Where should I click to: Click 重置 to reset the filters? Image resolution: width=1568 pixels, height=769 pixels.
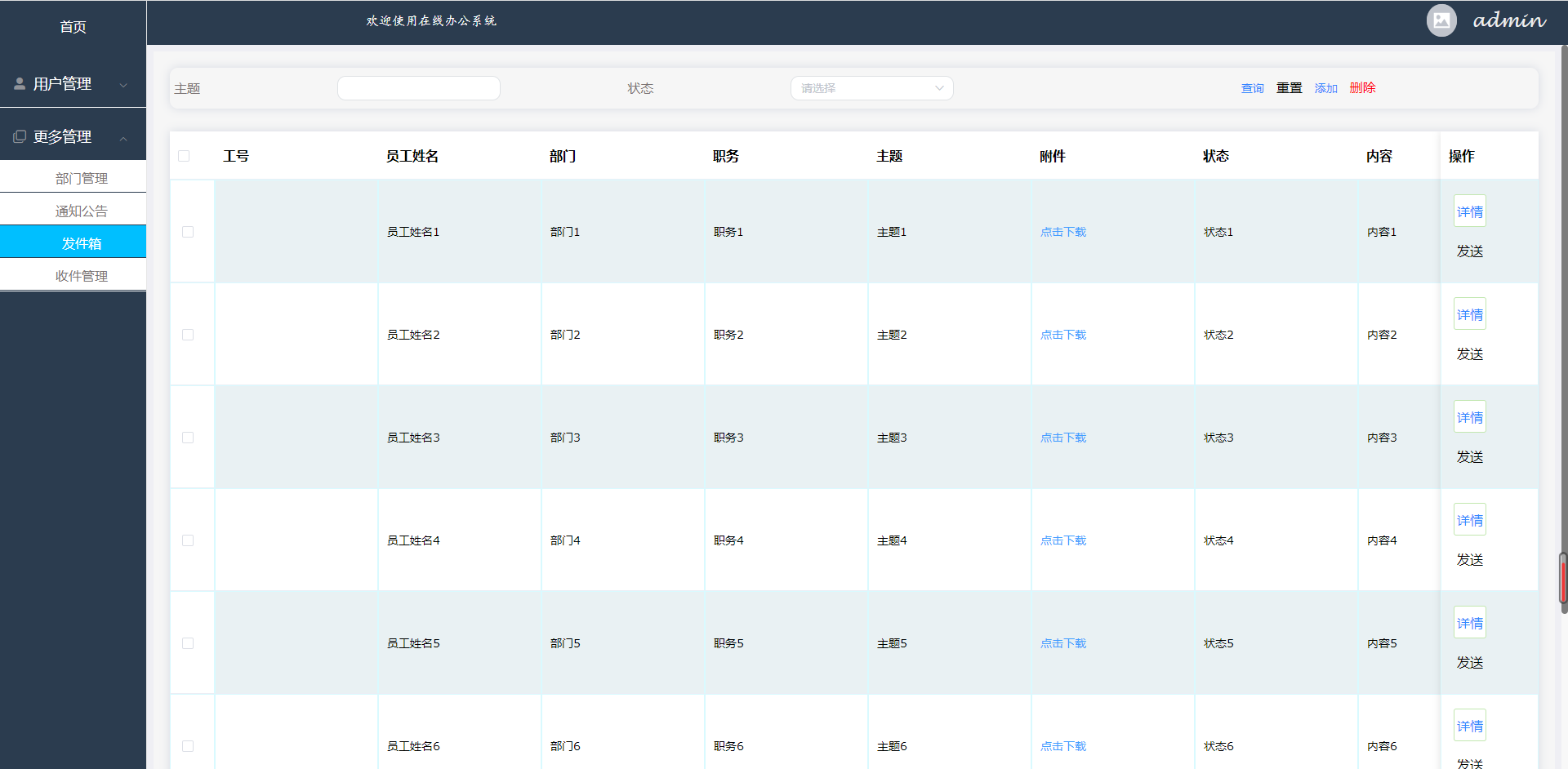coord(1289,87)
